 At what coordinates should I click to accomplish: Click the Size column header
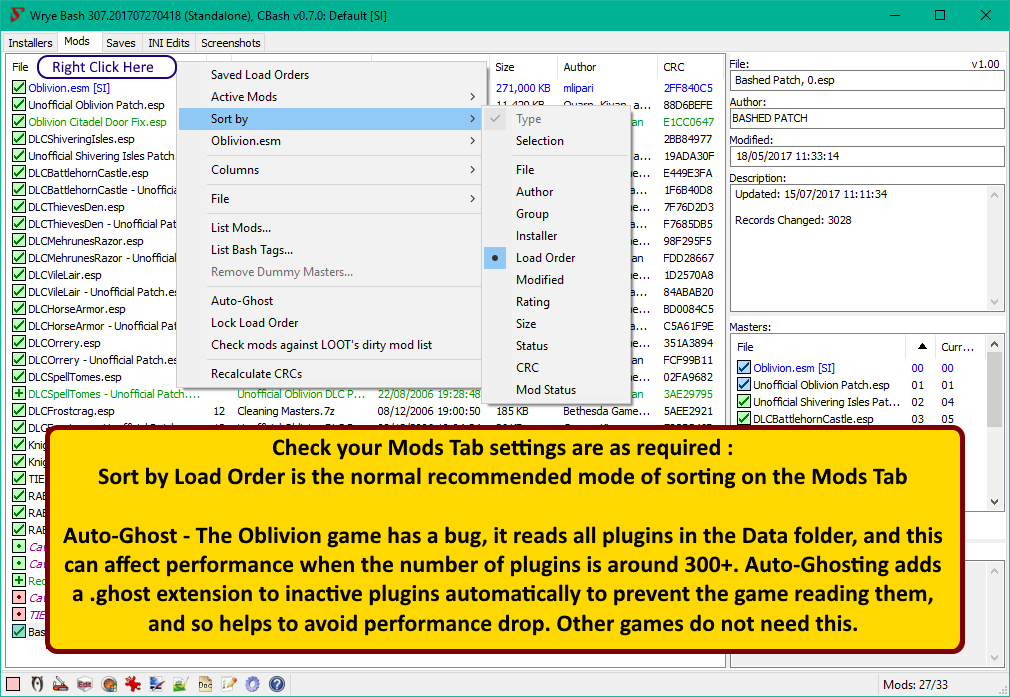click(522, 67)
